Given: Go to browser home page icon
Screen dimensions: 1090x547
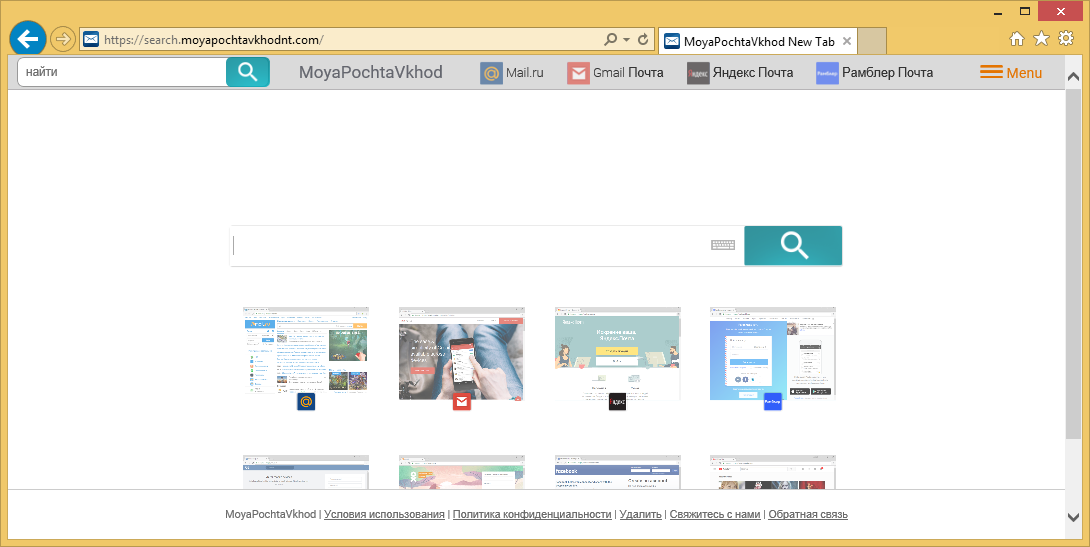Looking at the screenshot, I should (1017, 39).
